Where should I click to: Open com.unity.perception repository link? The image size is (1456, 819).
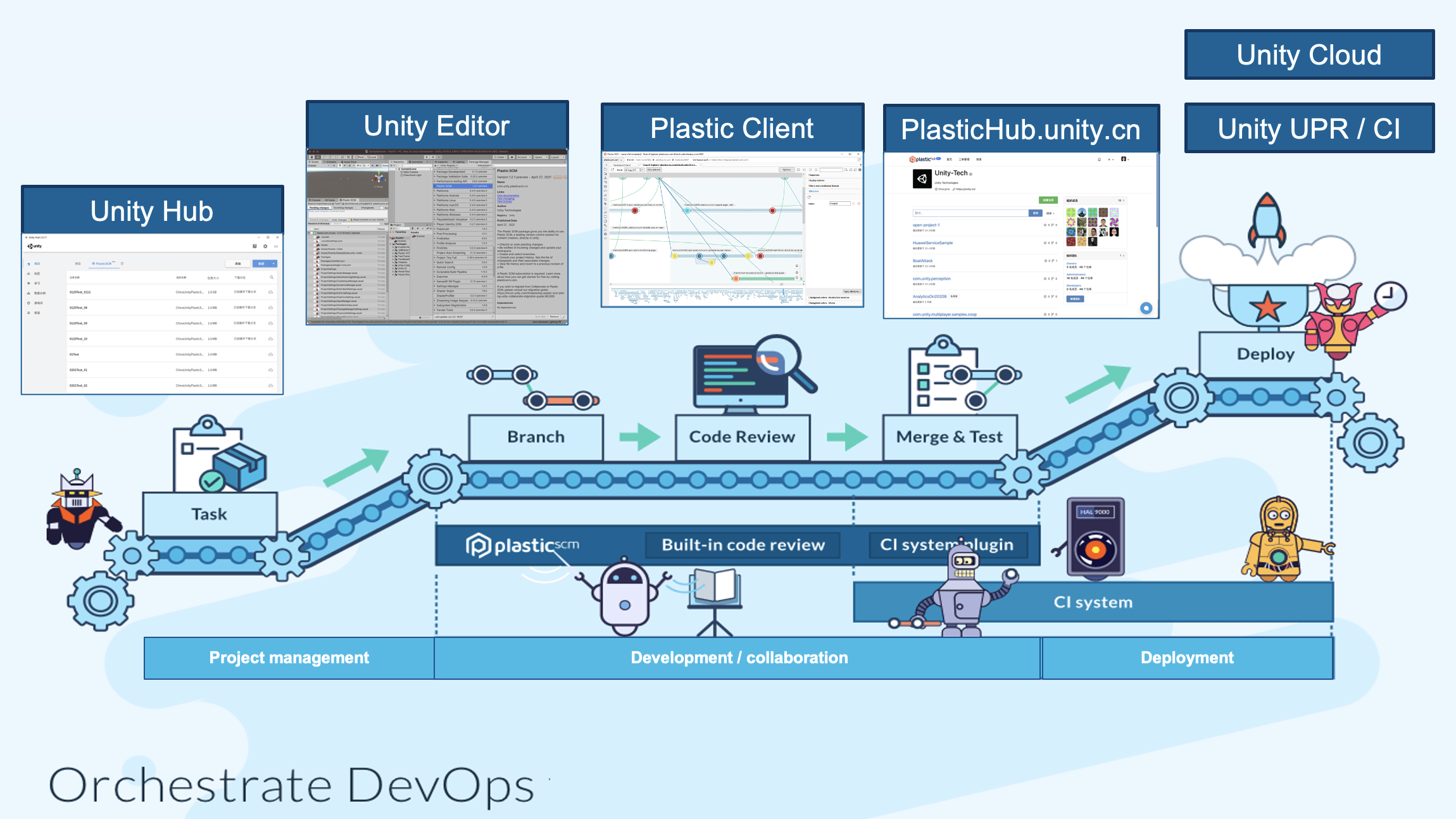931,278
